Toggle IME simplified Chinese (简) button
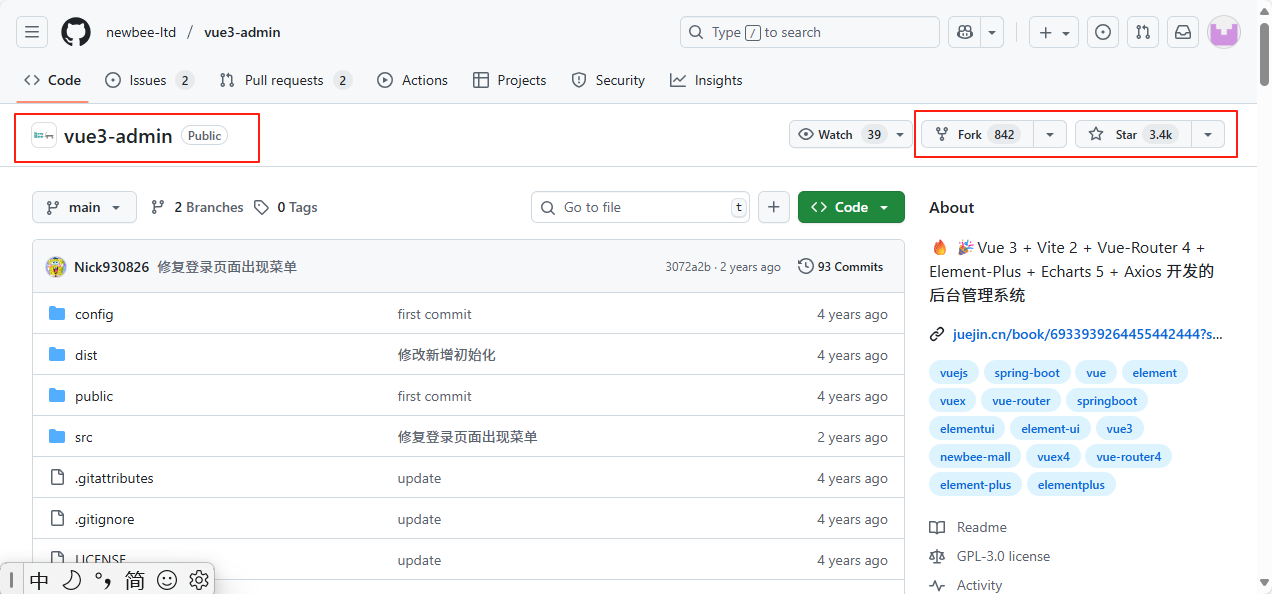The width and height of the screenshot is (1272, 594). coord(135,580)
